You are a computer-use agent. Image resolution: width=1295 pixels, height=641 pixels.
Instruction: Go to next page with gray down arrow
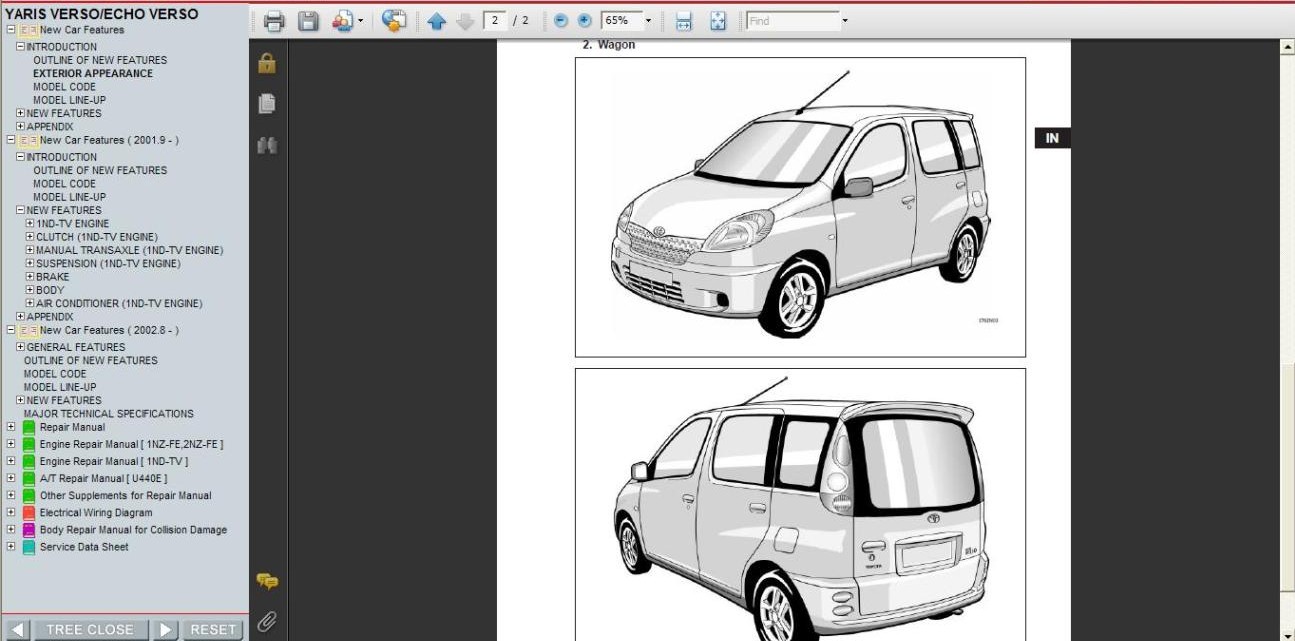coord(465,21)
